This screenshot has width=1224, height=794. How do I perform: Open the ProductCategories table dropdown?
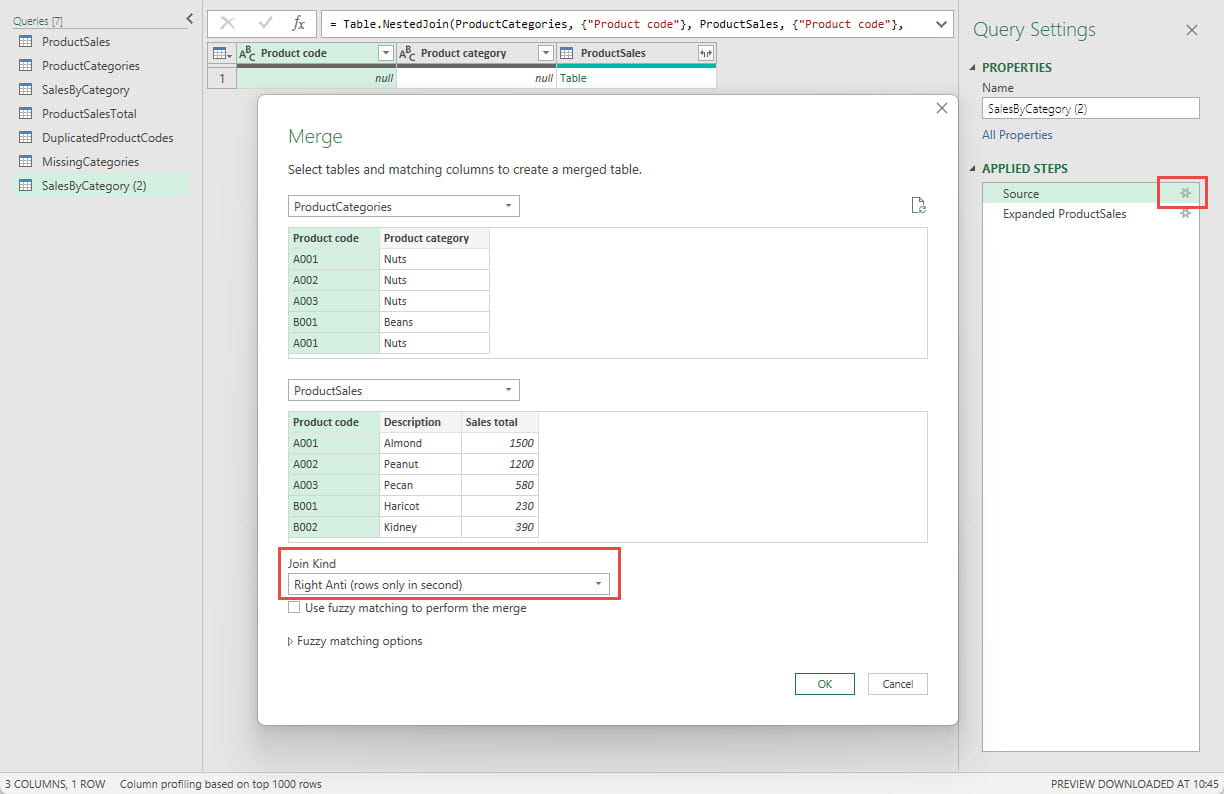point(403,207)
